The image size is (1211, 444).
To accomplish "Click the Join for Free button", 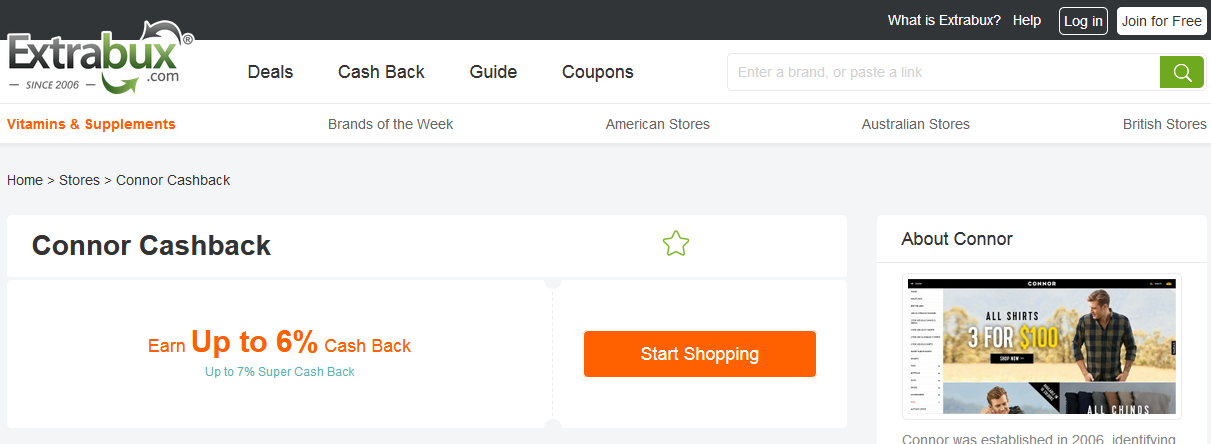I will coord(1161,21).
